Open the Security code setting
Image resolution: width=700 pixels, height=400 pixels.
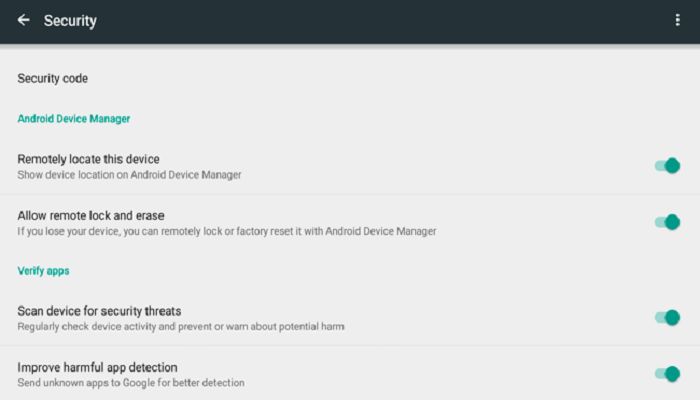click(x=350, y=79)
